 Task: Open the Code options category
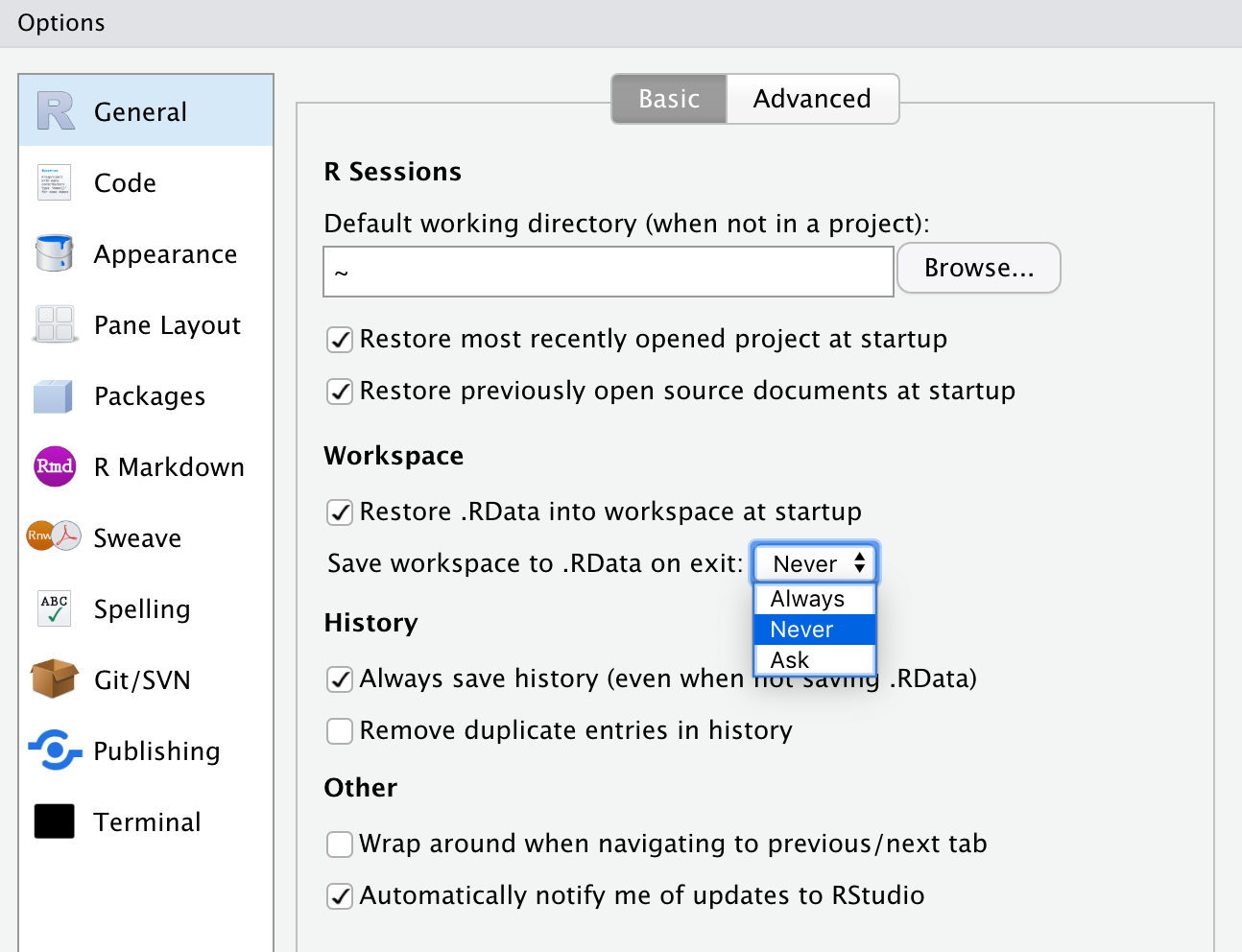(146, 182)
